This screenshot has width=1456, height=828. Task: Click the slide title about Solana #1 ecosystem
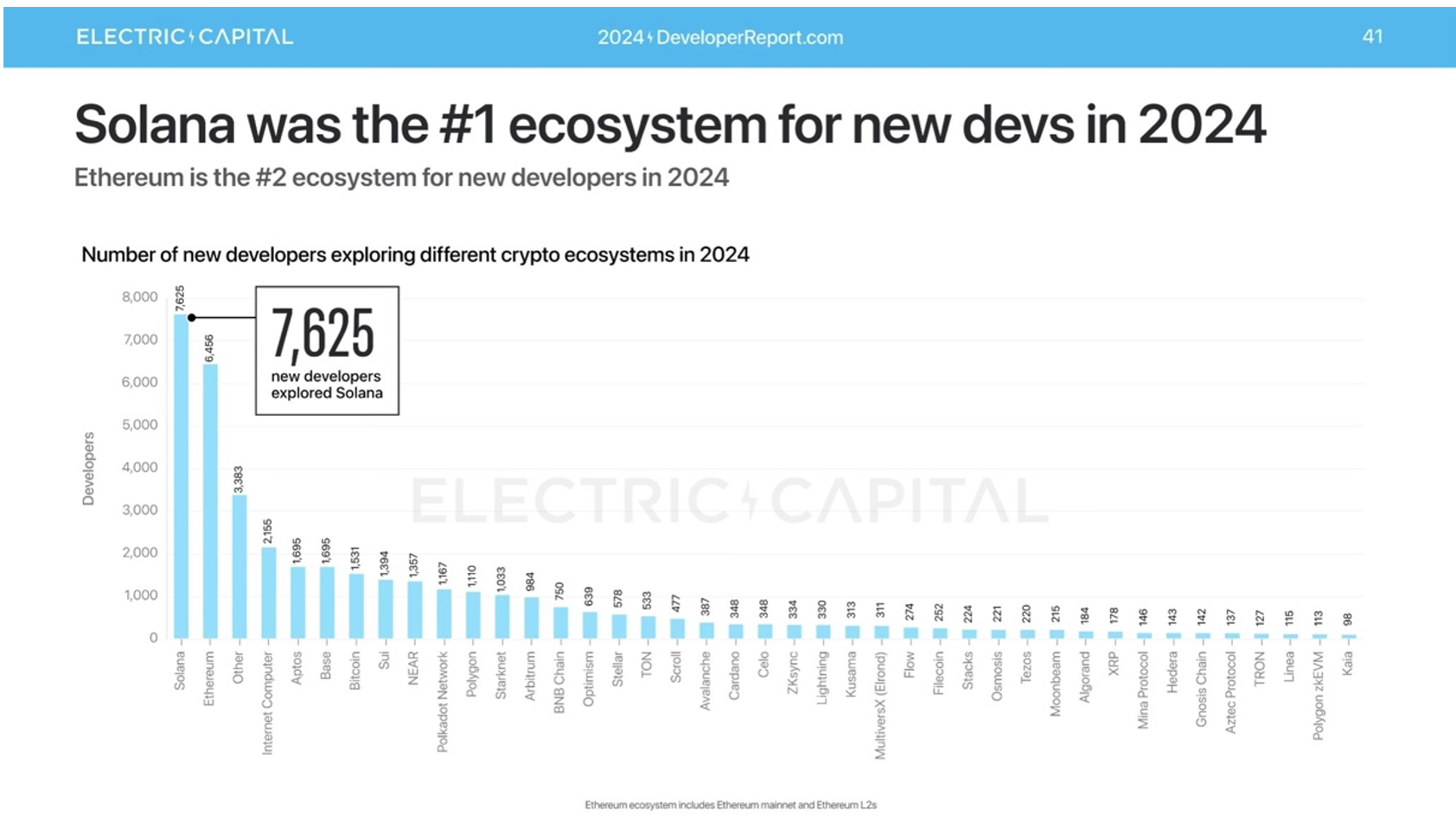(670, 124)
